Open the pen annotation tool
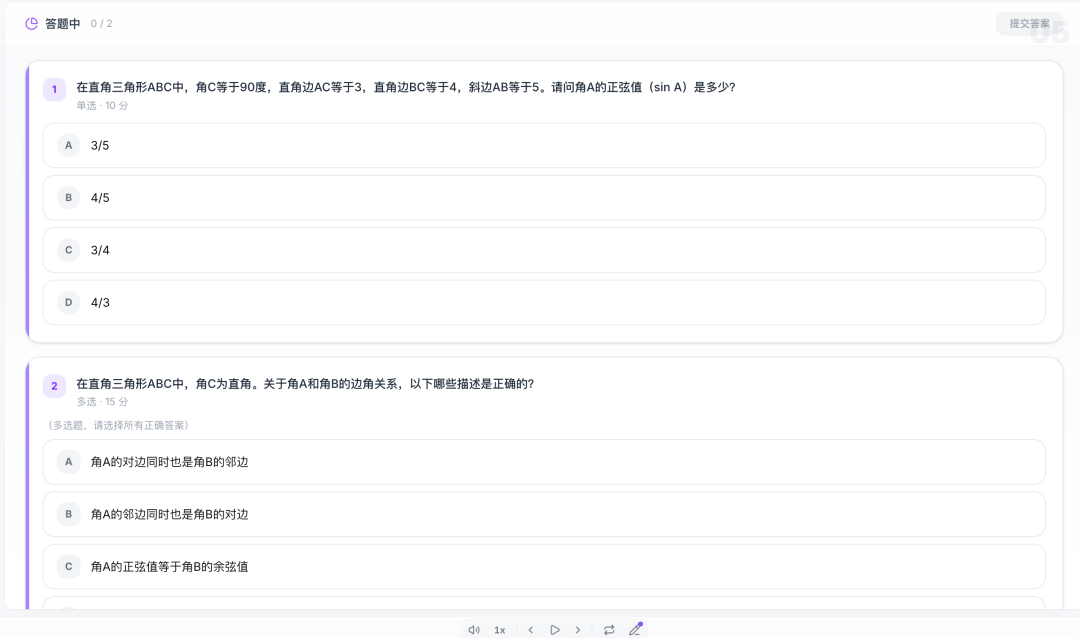 click(x=635, y=630)
